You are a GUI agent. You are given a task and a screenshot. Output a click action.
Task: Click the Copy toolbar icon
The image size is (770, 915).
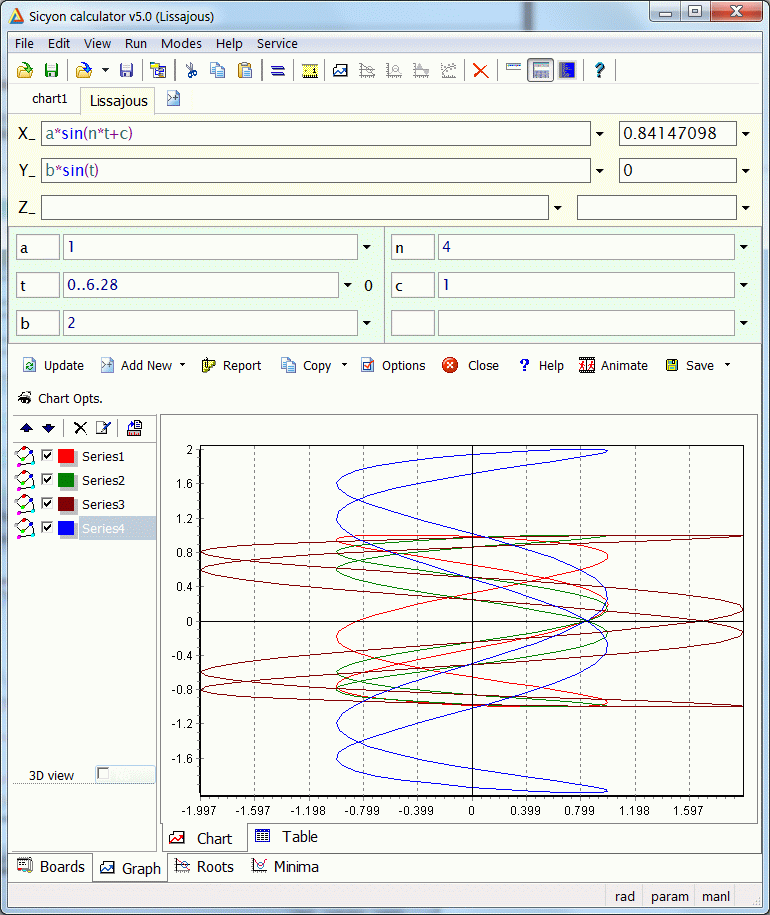218,71
